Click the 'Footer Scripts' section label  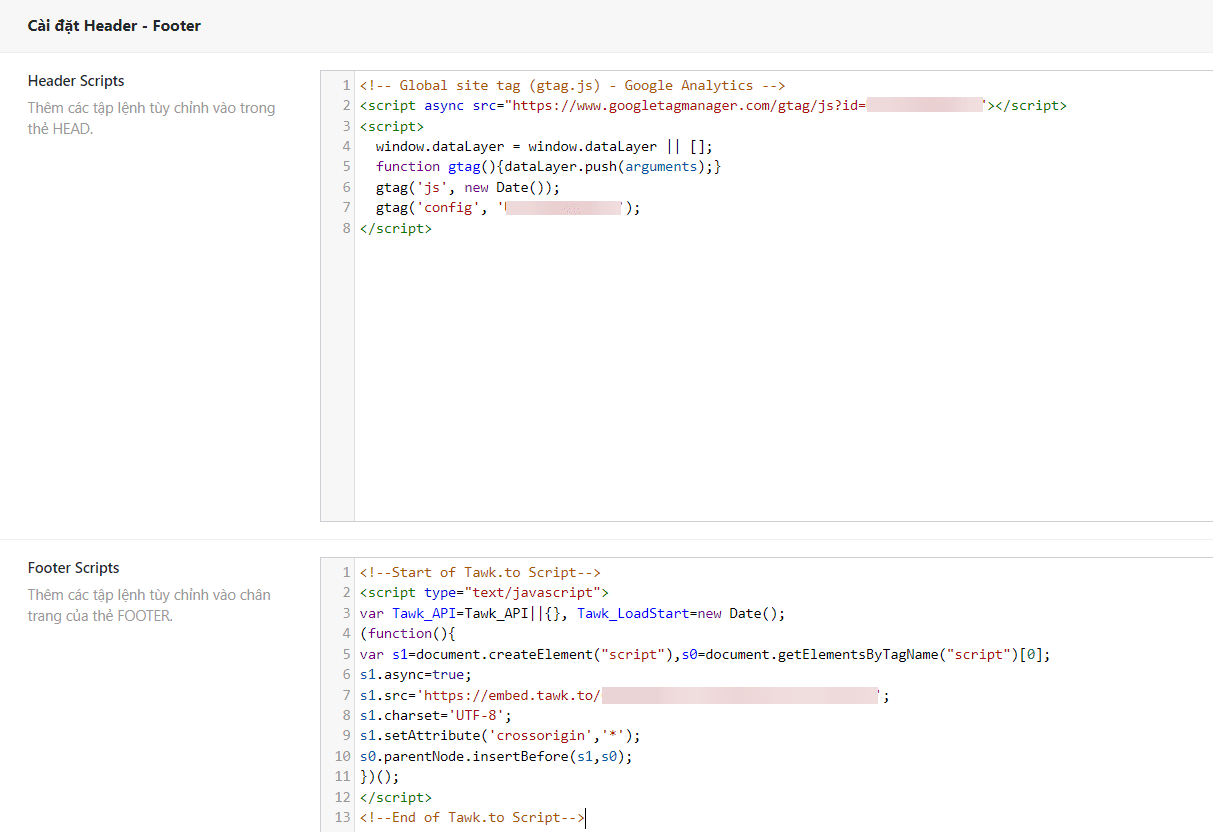click(x=73, y=567)
